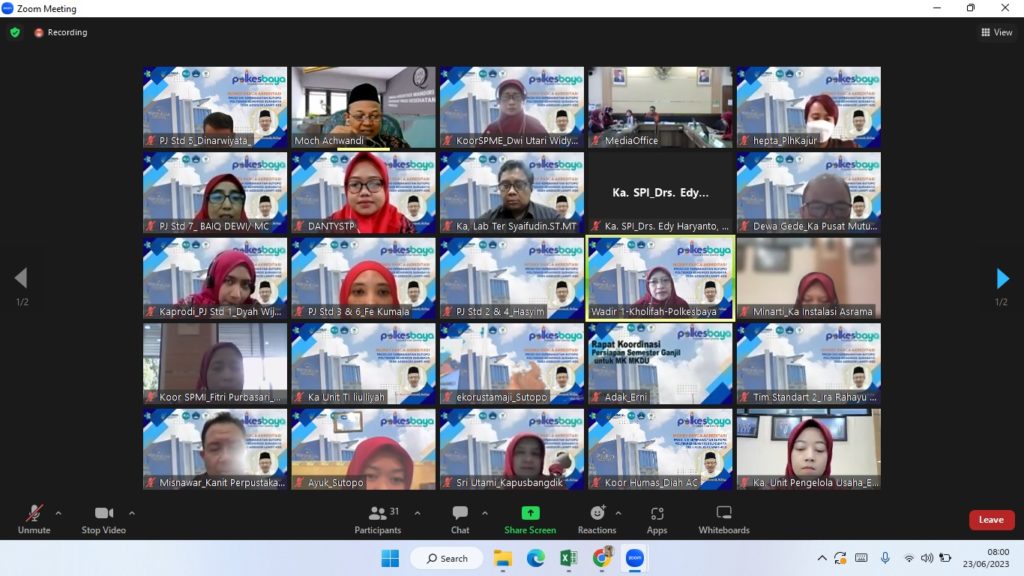This screenshot has width=1024, height=576.
Task: Select MediaOffice video tile
Action: point(660,107)
